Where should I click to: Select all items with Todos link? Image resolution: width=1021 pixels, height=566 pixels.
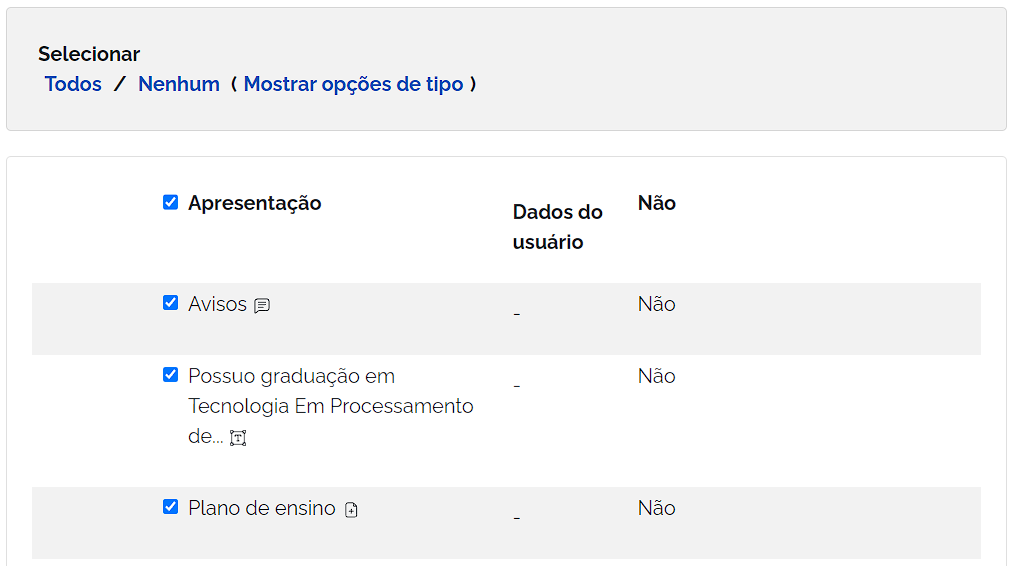pos(73,84)
